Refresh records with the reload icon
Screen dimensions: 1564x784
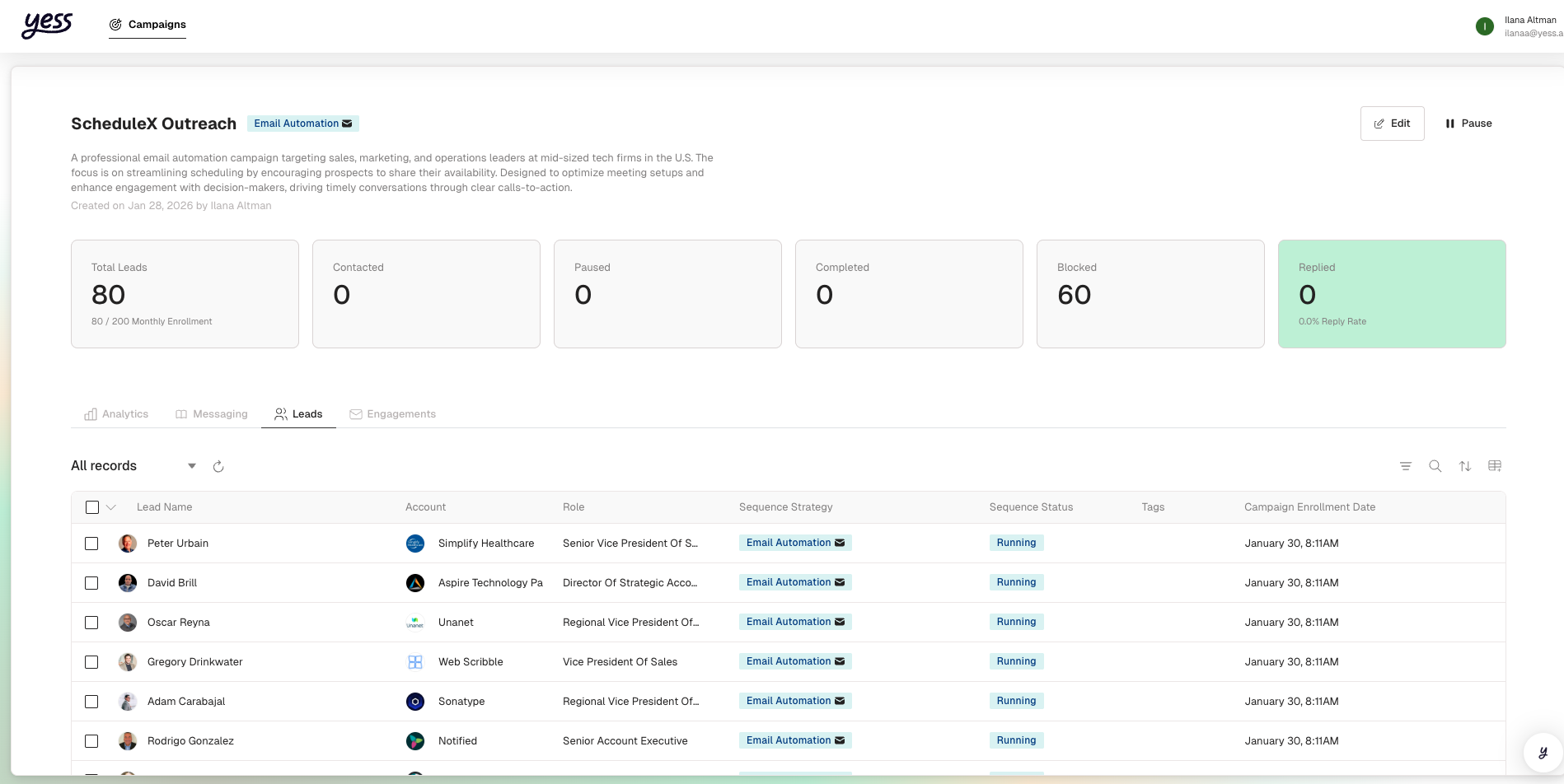[x=218, y=467]
